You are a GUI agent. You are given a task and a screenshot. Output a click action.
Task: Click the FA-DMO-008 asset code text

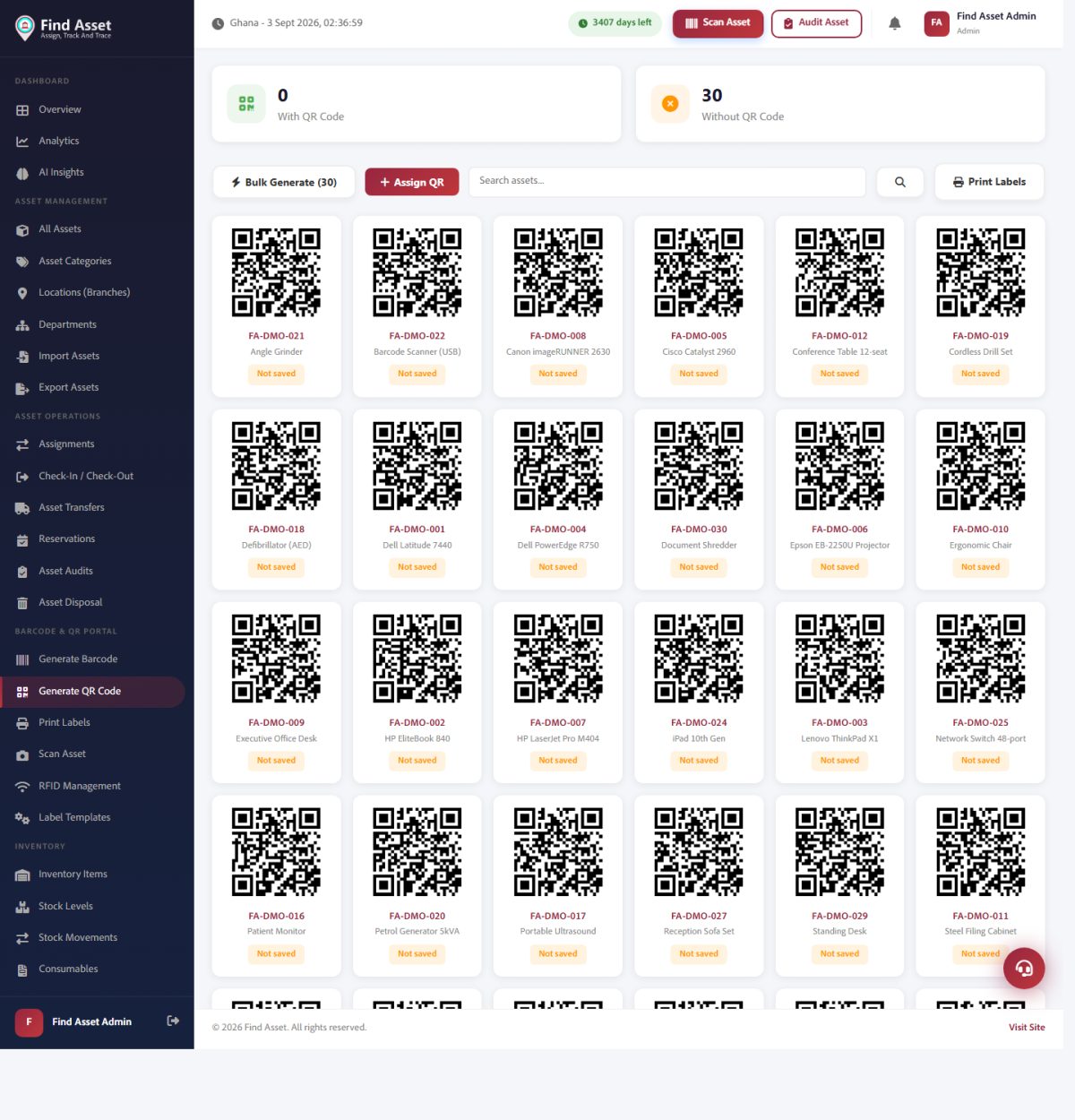[x=558, y=337]
